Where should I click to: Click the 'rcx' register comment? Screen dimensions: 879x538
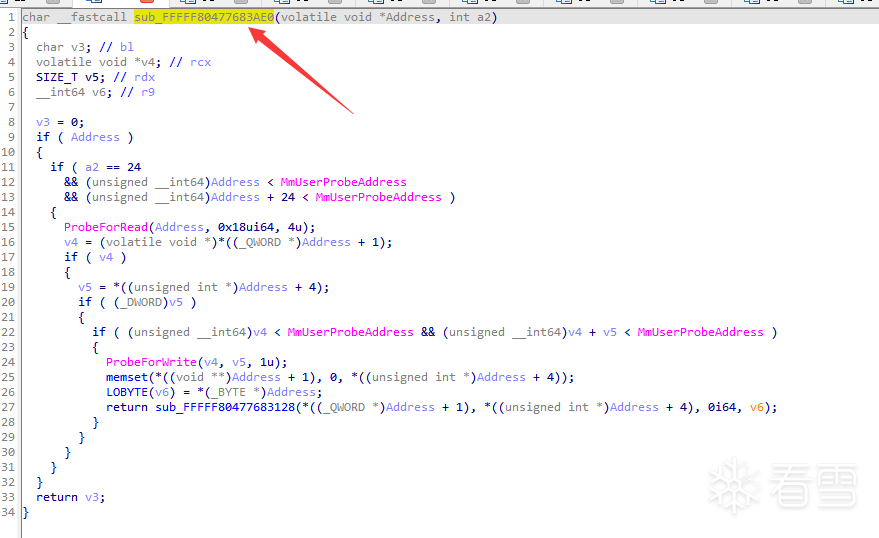pyautogui.click(x=201, y=62)
